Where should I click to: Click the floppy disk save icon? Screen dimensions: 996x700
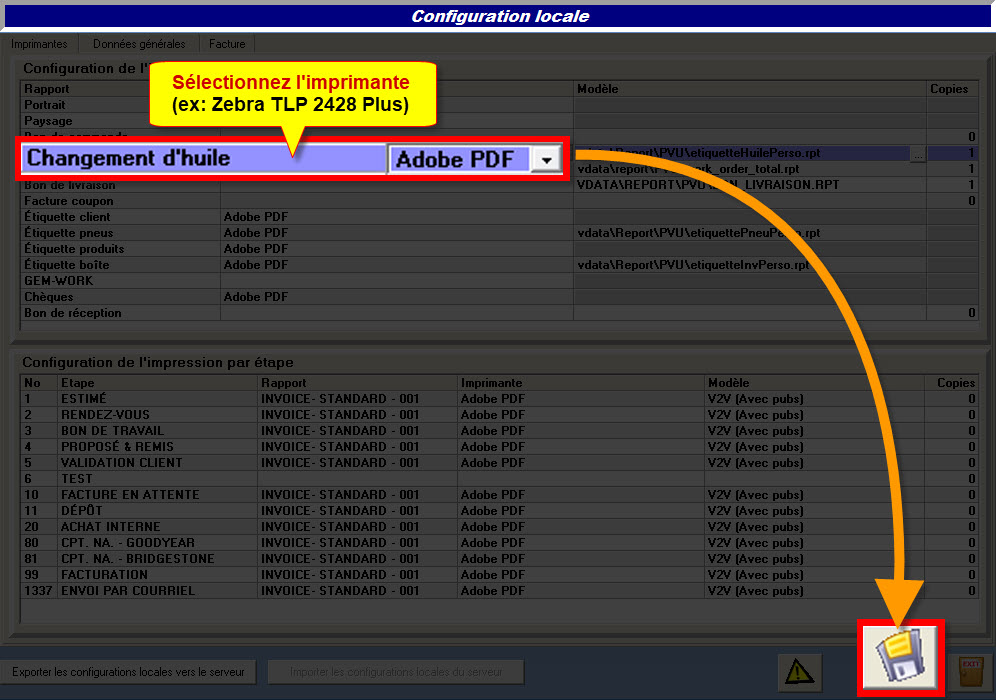[x=900, y=660]
